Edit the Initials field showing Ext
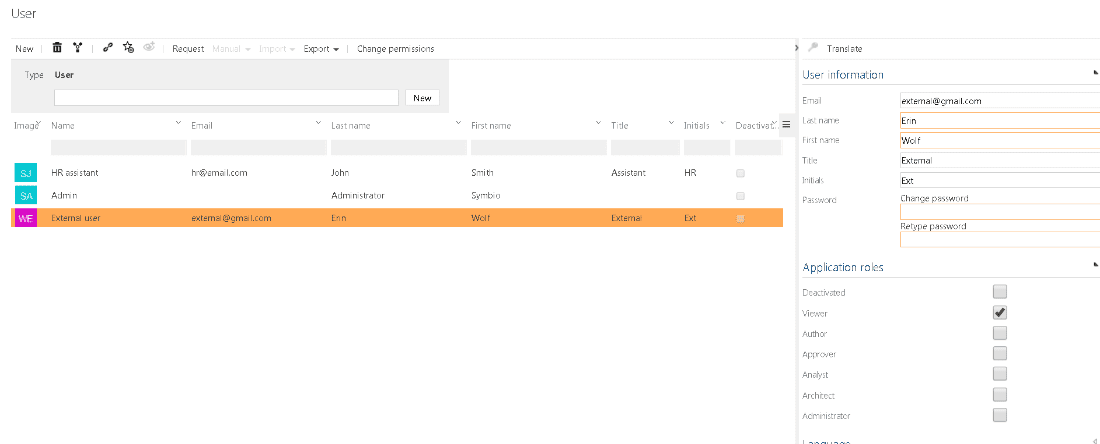This screenshot has height=444, width=1100. coord(1000,180)
